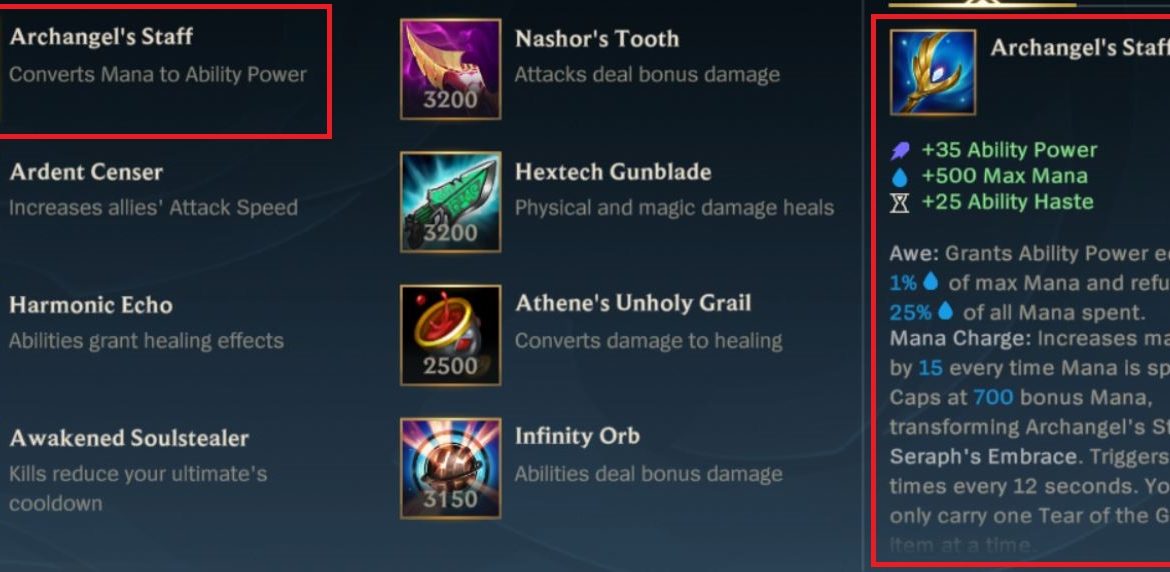Click the Hextech Gunblade item title
Image resolution: width=1170 pixels, height=572 pixels.
click(613, 172)
